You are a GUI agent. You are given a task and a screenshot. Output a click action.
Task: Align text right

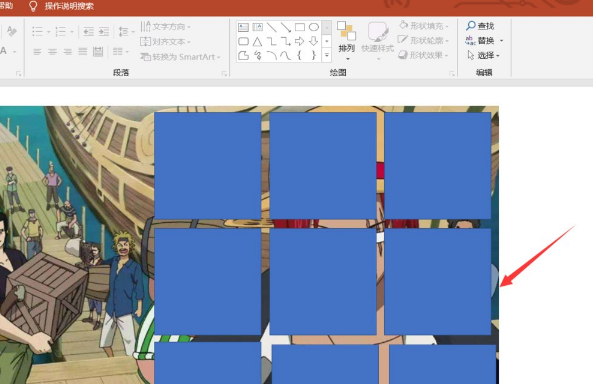68,52
